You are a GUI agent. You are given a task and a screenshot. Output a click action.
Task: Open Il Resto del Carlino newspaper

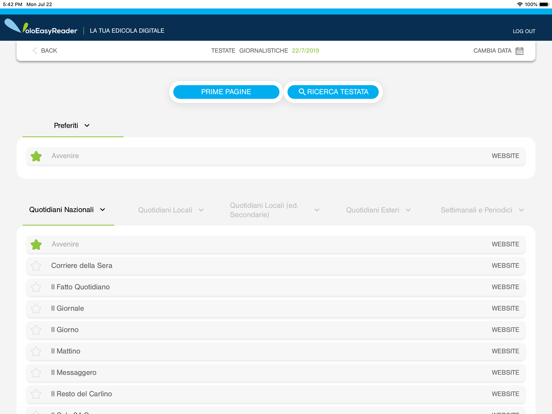click(81, 394)
